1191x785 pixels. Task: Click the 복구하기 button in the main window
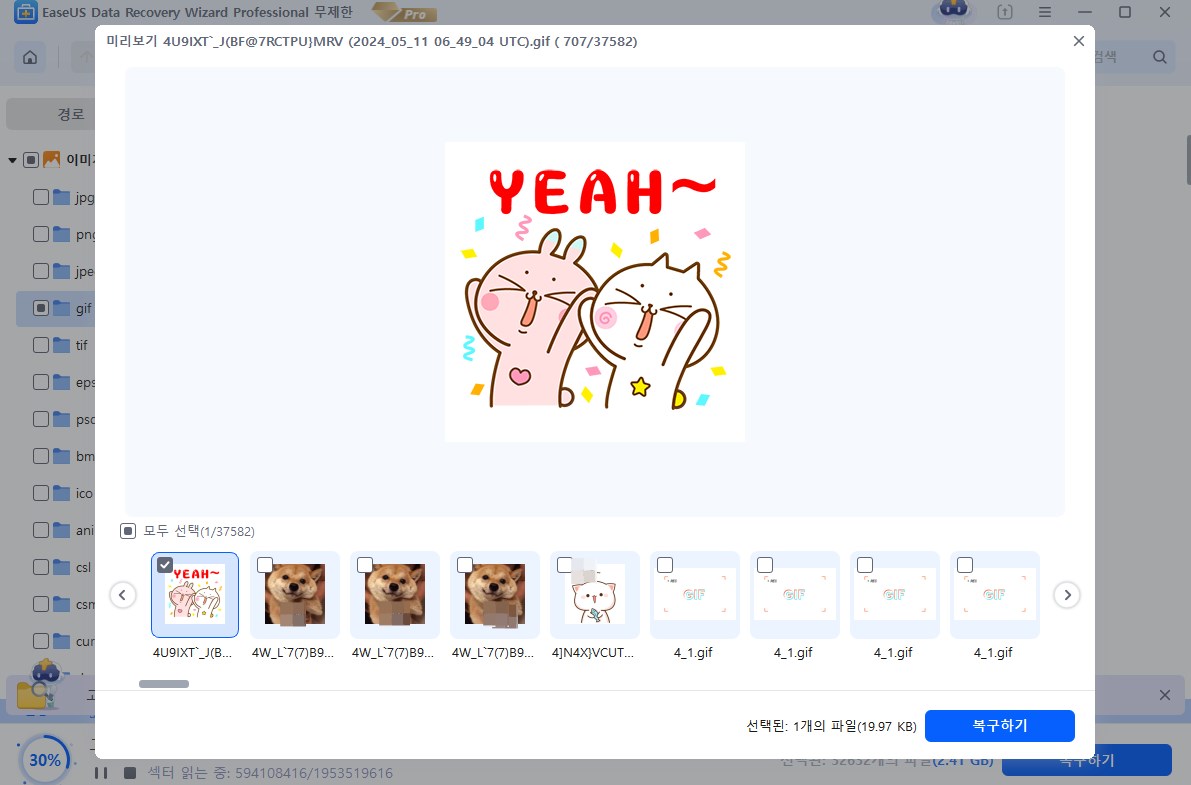(x=1087, y=760)
